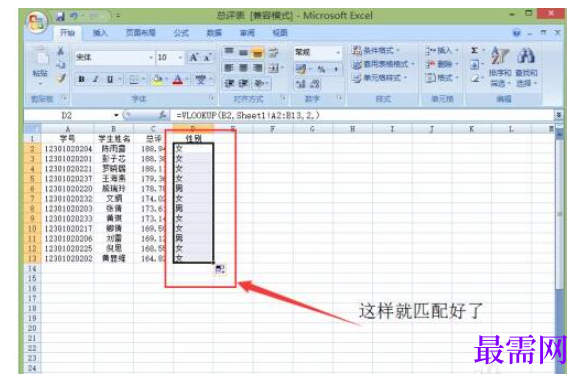Pick the yellow fill color button
This screenshot has height=381, width=586.
point(158,79)
